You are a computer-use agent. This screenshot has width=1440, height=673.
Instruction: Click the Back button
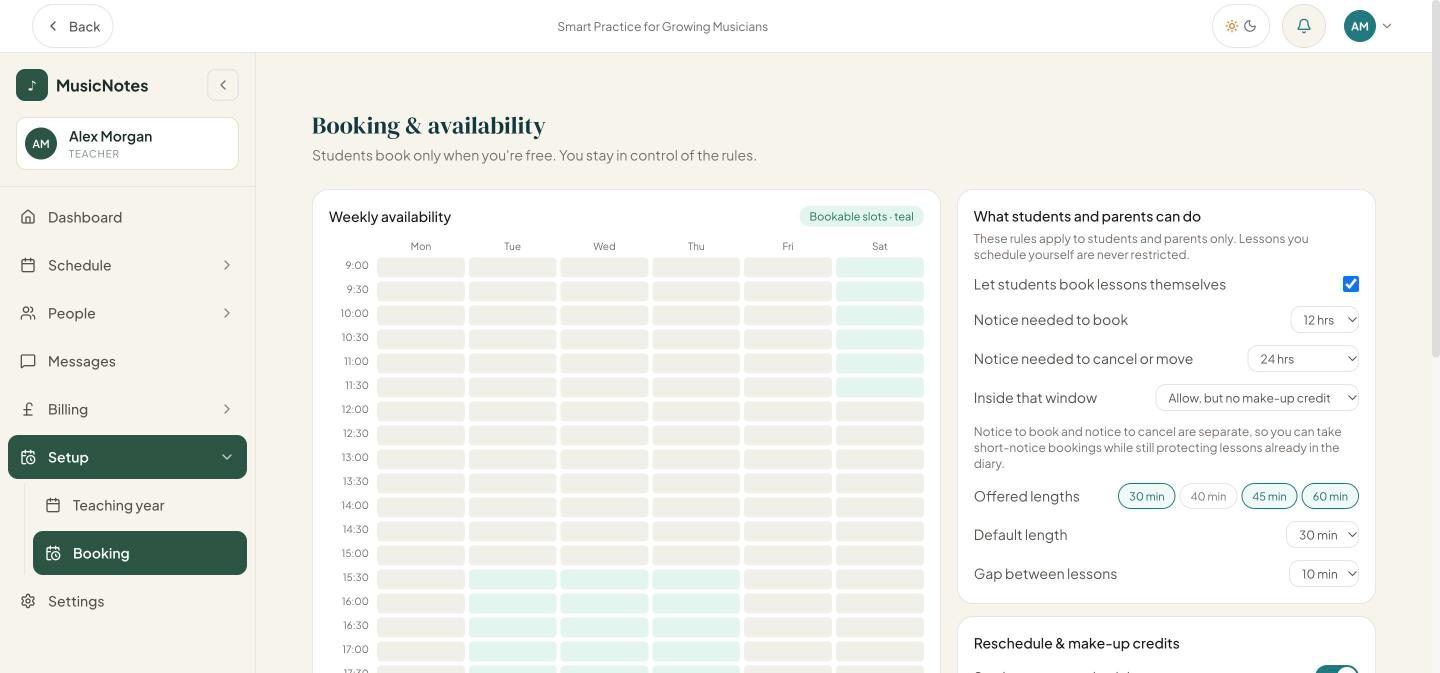point(73,26)
